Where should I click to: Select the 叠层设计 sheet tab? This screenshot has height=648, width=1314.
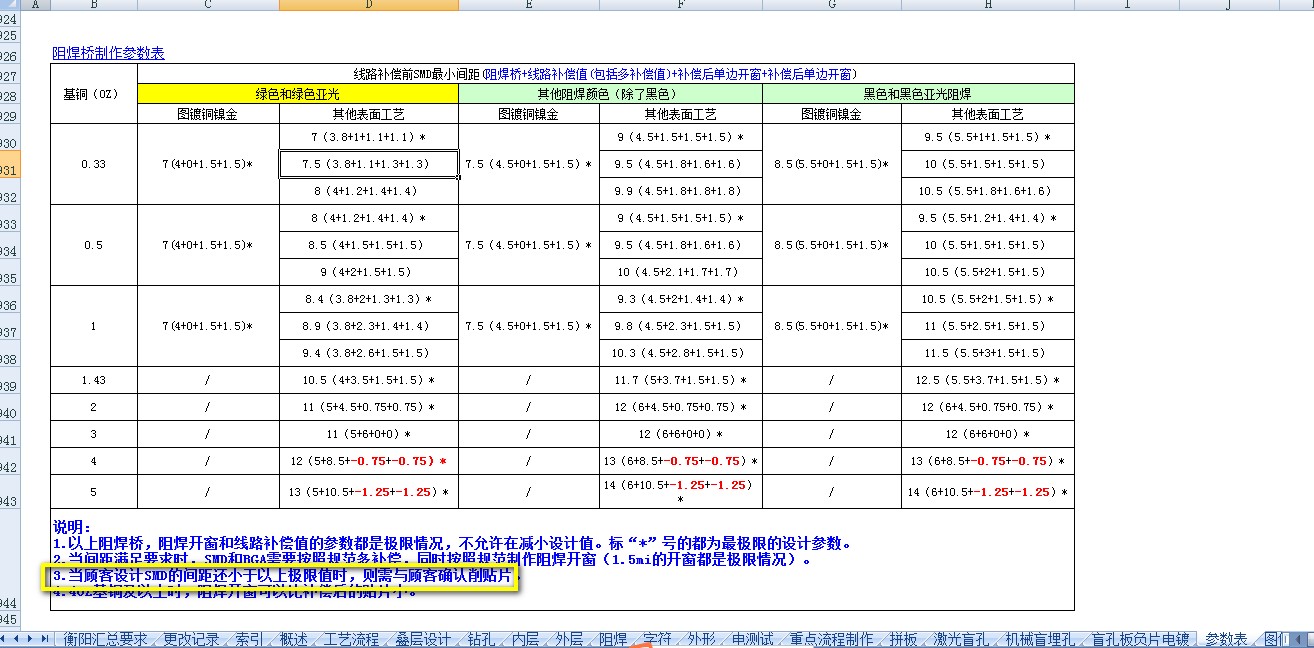423,639
